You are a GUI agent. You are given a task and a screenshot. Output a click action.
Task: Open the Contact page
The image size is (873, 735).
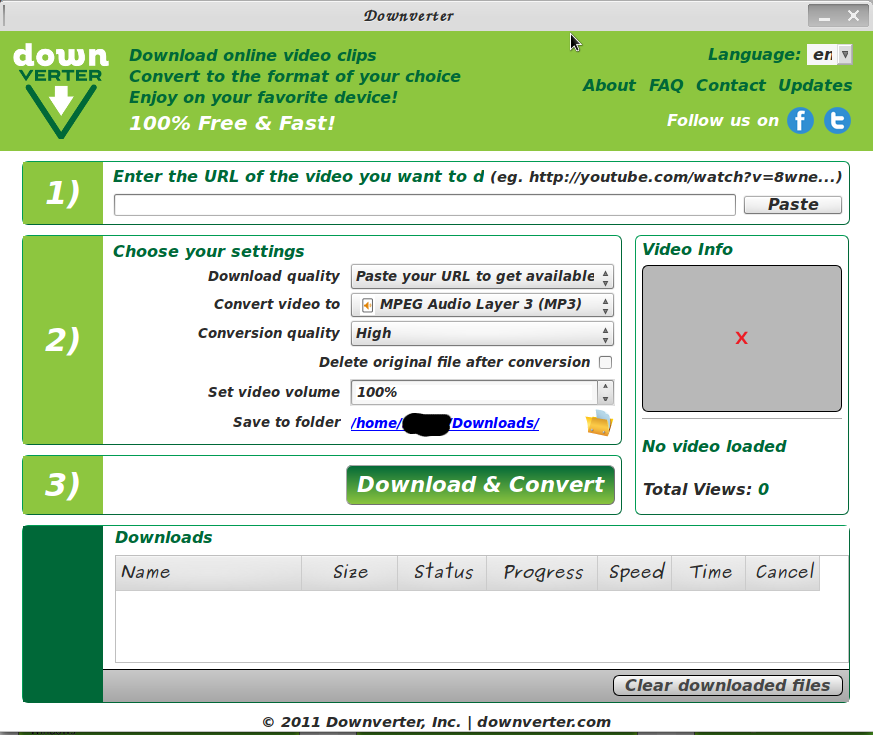click(731, 85)
